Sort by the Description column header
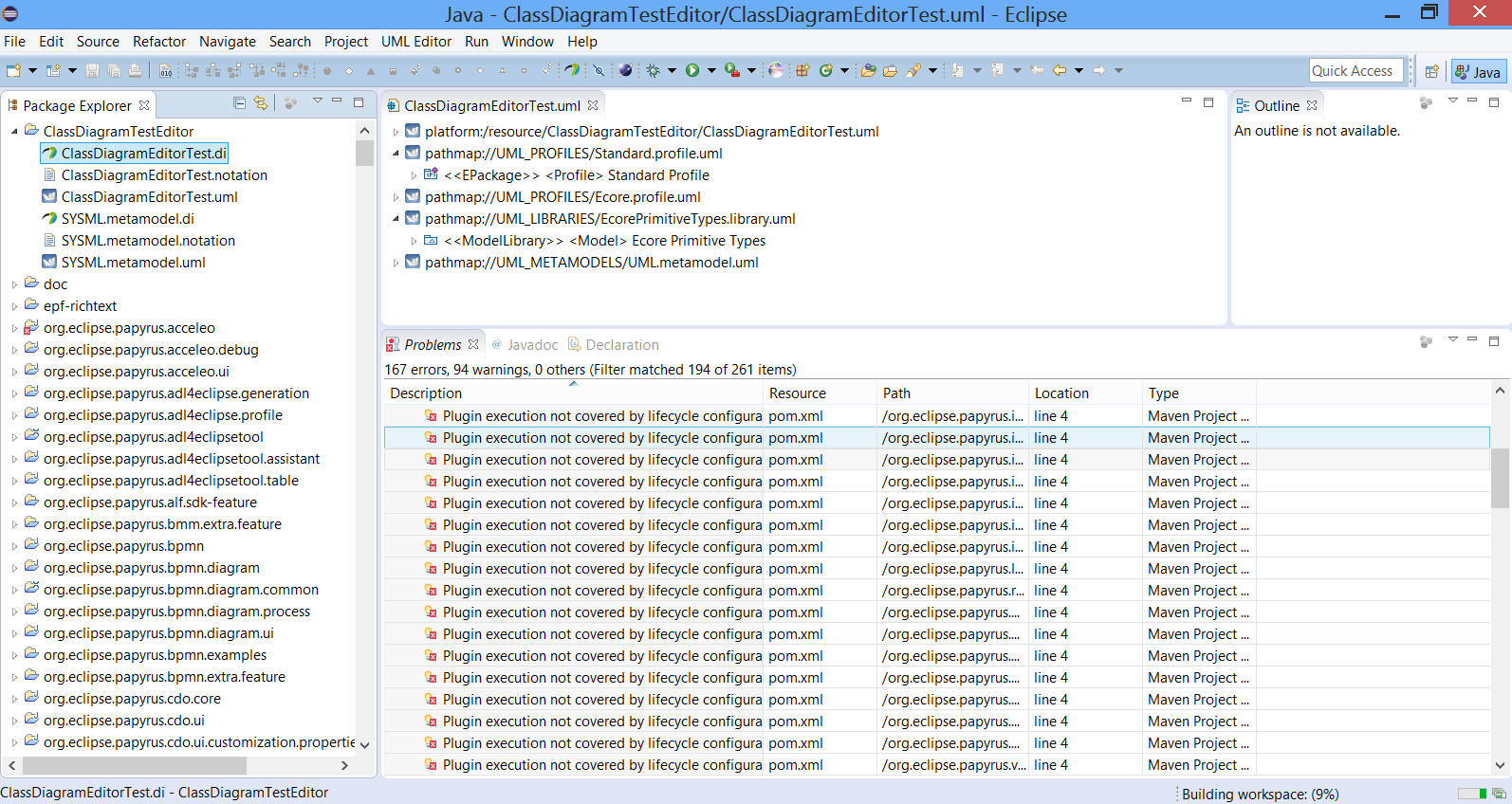 [x=574, y=393]
